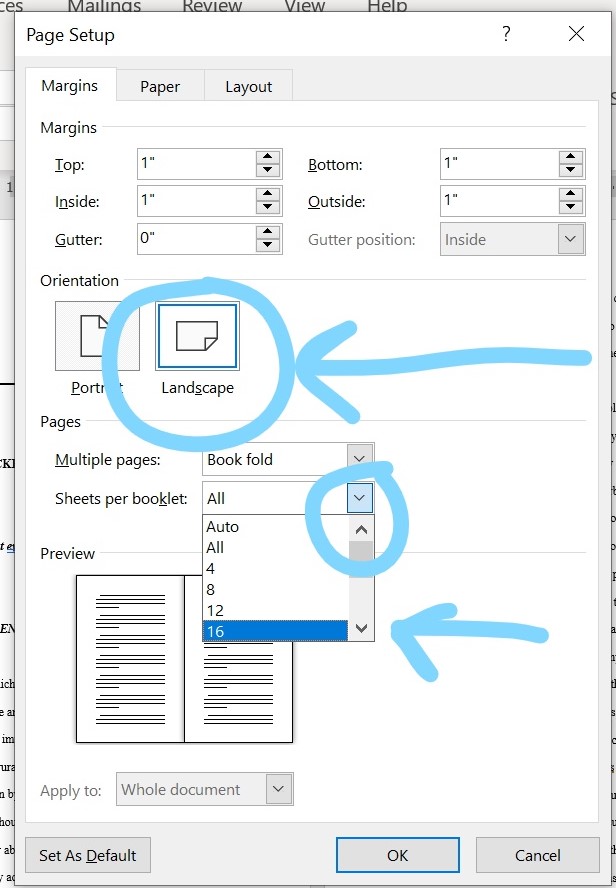Image resolution: width=616 pixels, height=888 pixels.
Task: Decrease the Outside margin with down arrow
Action: pyautogui.click(x=571, y=208)
